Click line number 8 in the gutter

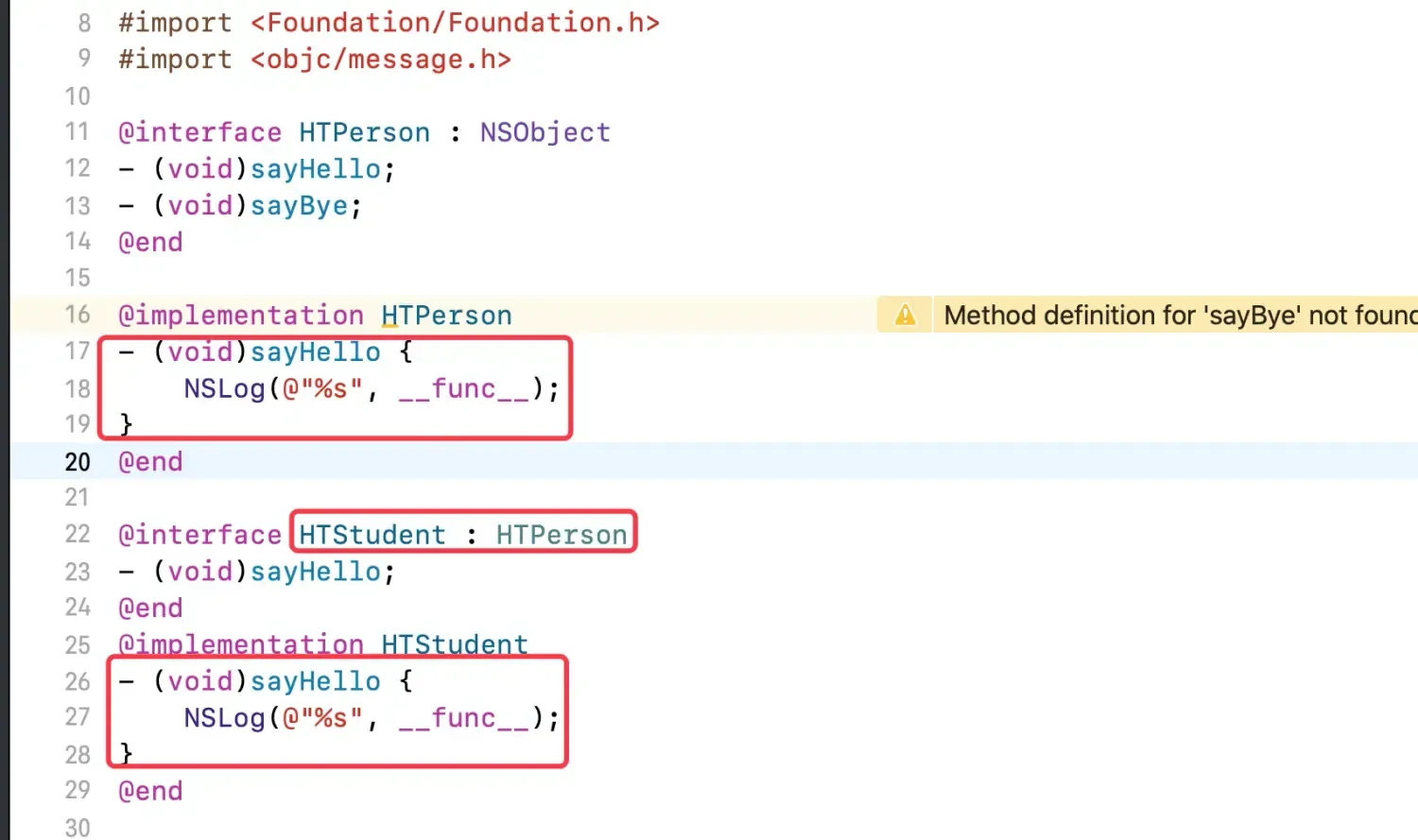point(84,23)
